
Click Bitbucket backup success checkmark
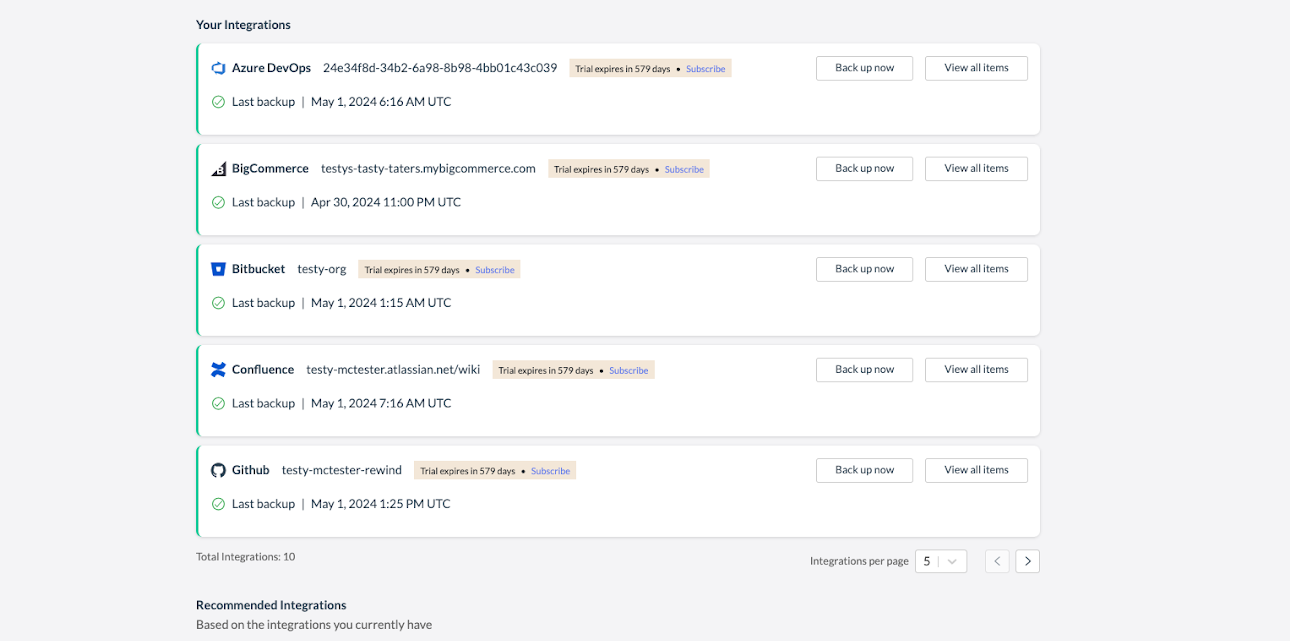pos(218,303)
